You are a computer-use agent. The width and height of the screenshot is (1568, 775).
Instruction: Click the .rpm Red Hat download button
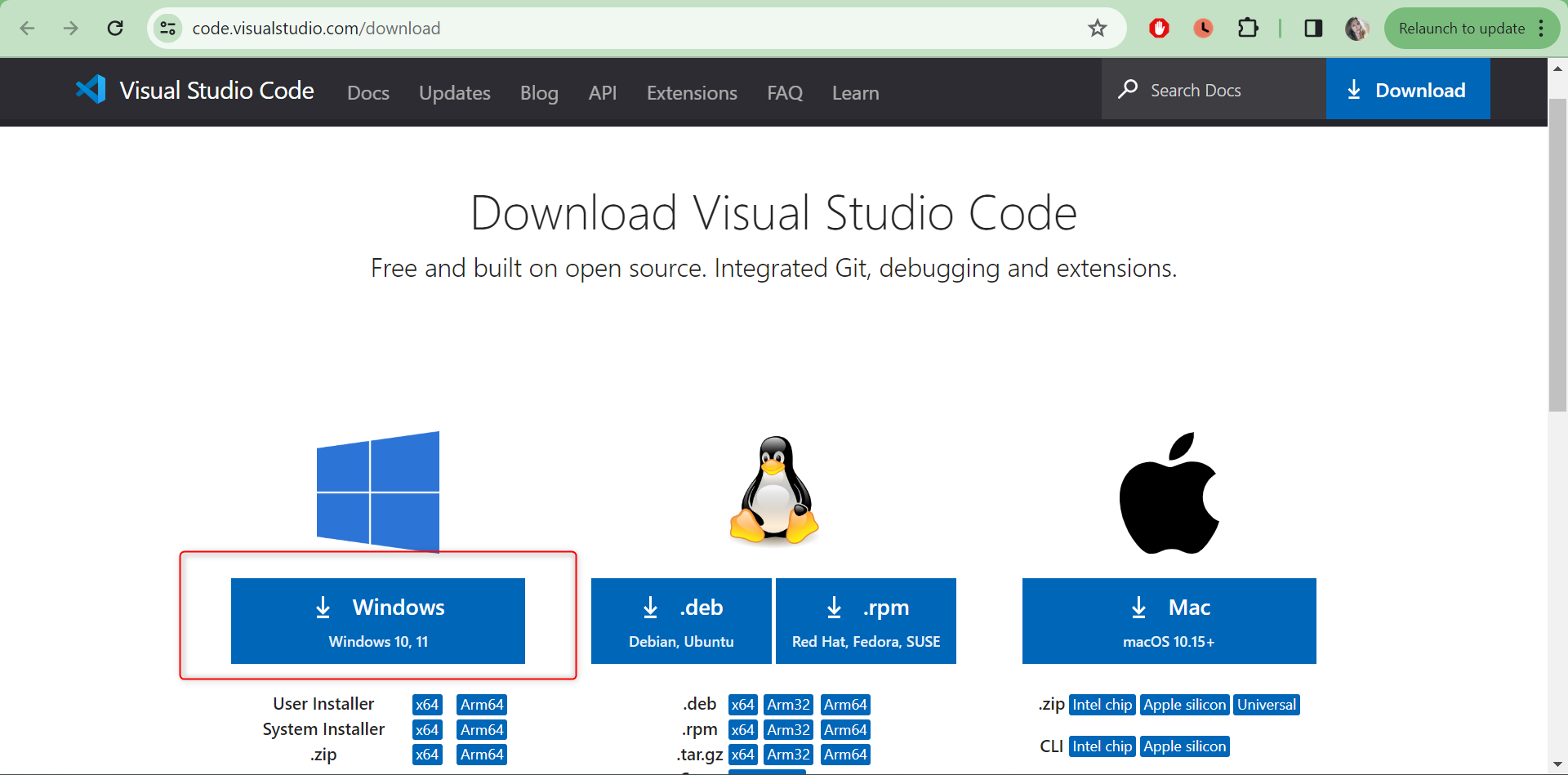pos(866,621)
